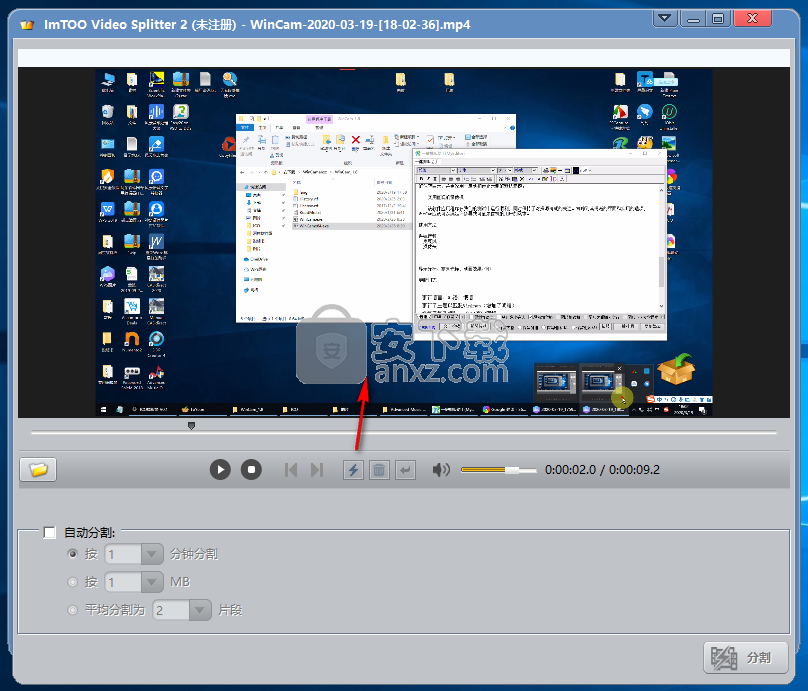Screen dimensions: 808x691
Task: Expand the MB size dropdown
Action: point(152,582)
